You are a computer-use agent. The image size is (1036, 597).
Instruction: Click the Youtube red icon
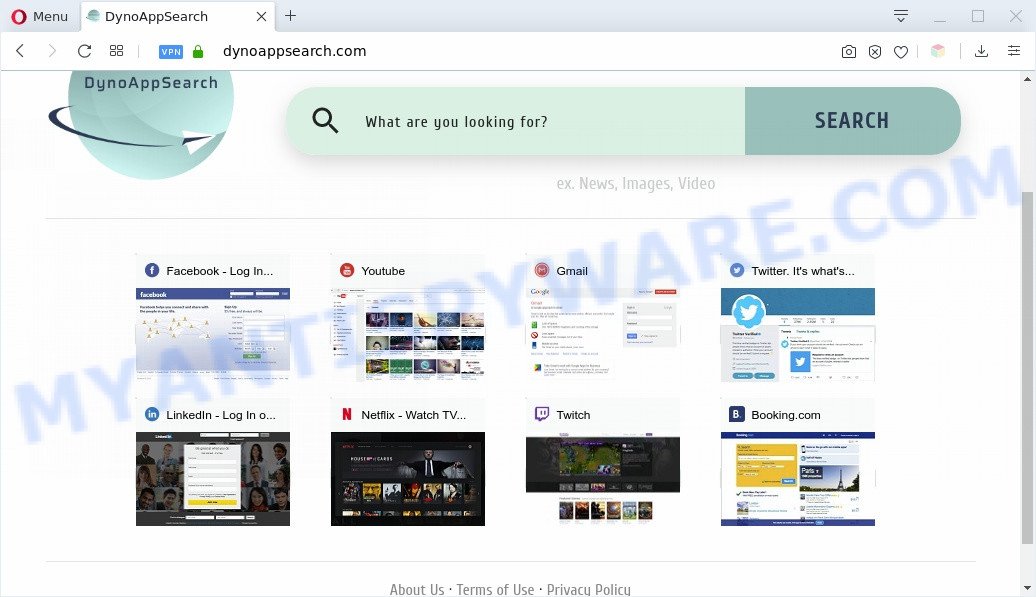click(347, 270)
